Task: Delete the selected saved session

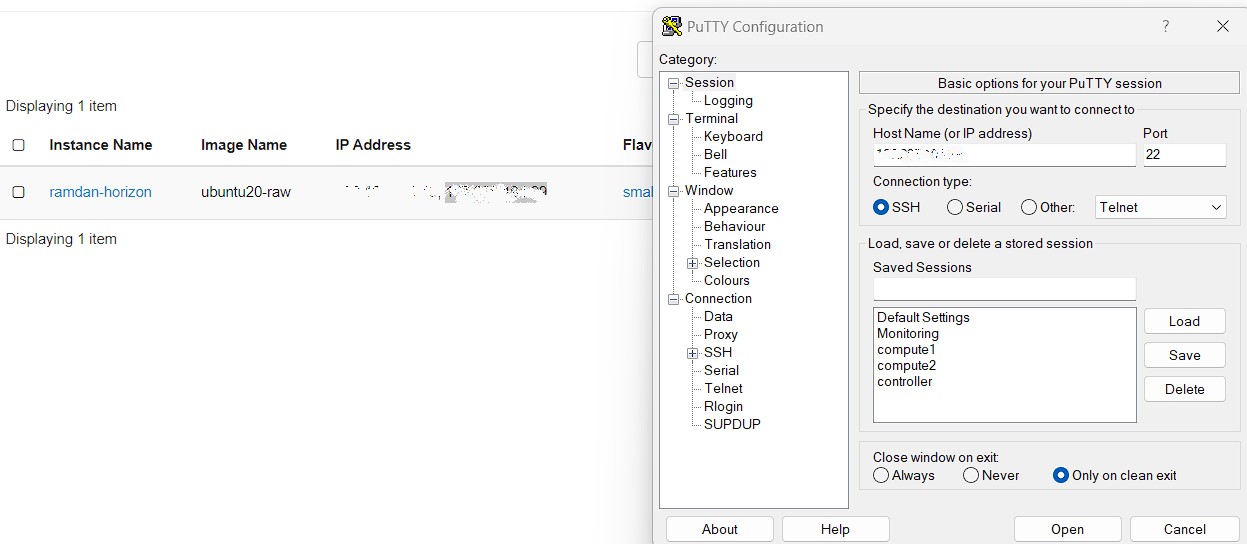Action: pyautogui.click(x=1185, y=389)
